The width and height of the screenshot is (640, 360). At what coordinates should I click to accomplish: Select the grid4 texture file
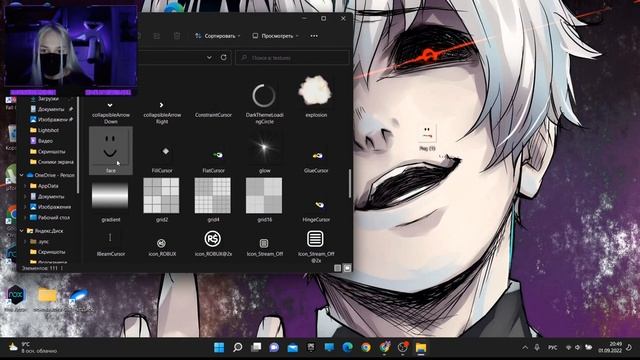213,200
